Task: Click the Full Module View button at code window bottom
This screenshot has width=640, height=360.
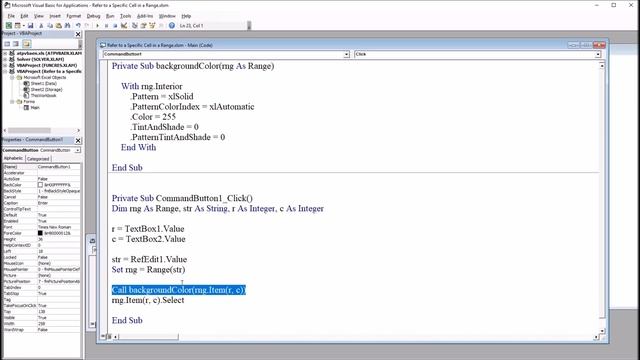Action: (x=109, y=337)
